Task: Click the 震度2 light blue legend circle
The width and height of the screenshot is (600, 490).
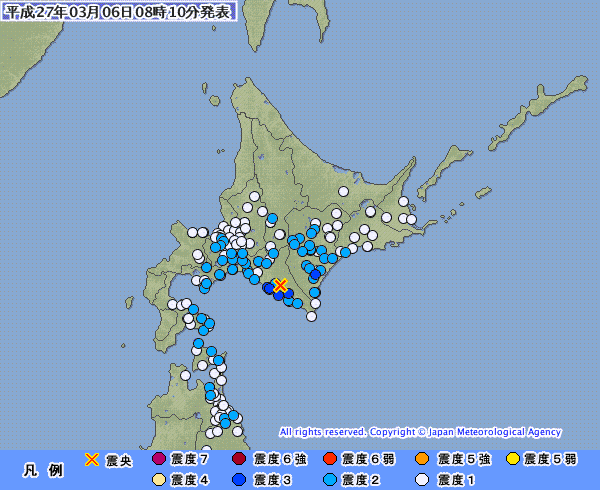Action: point(330,480)
